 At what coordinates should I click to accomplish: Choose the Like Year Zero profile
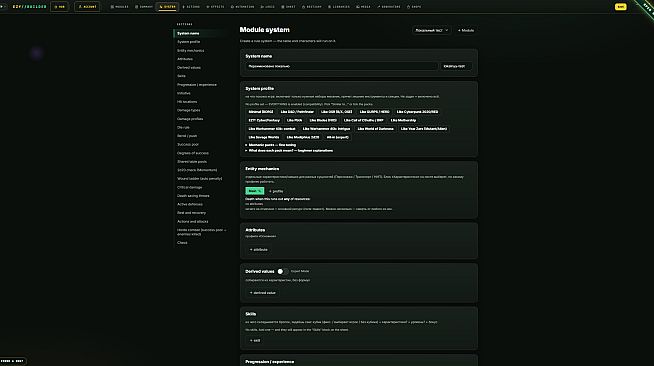(x=424, y=129)
